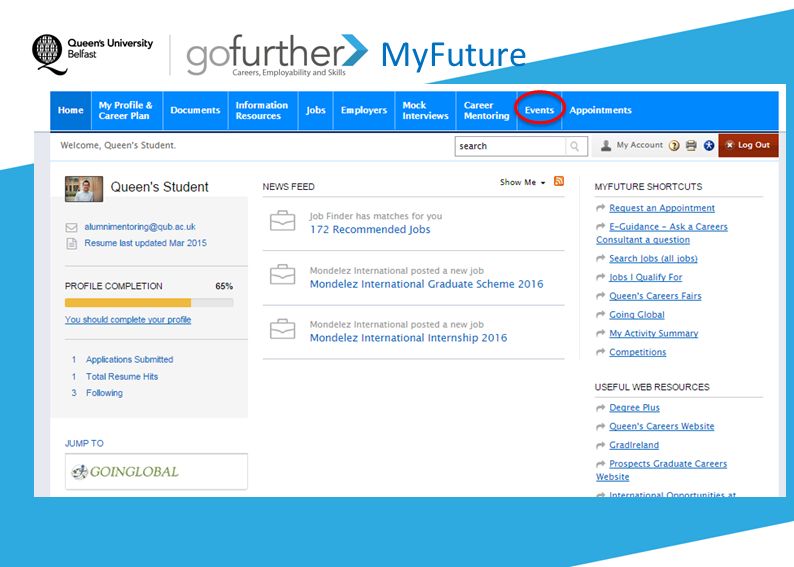794x567 pixels.
Task: Open My Profile & Career Plan tab
Action: [127, 110]
